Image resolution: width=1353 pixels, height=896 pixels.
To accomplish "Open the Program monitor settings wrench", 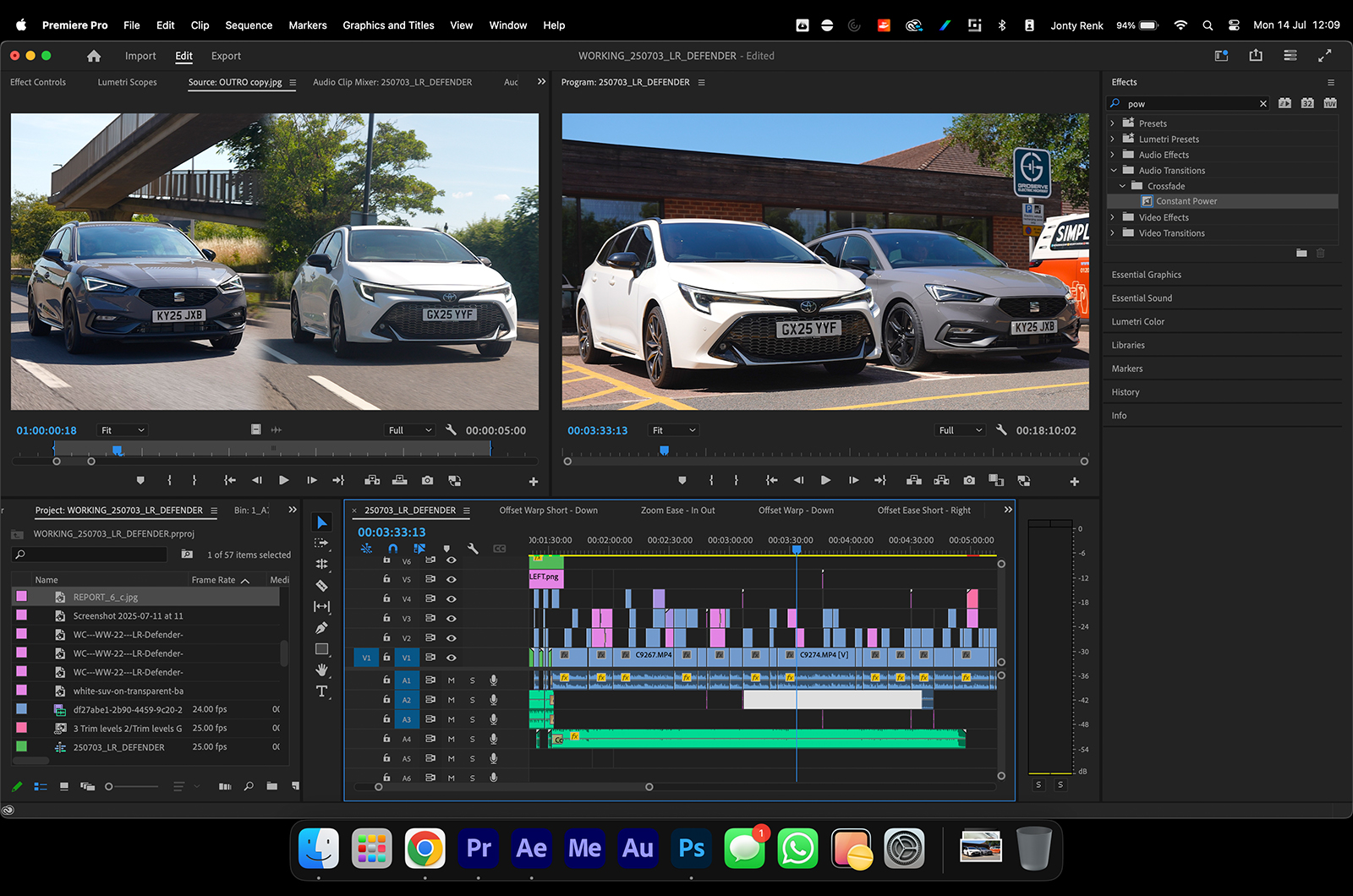I will point(1001,429).
